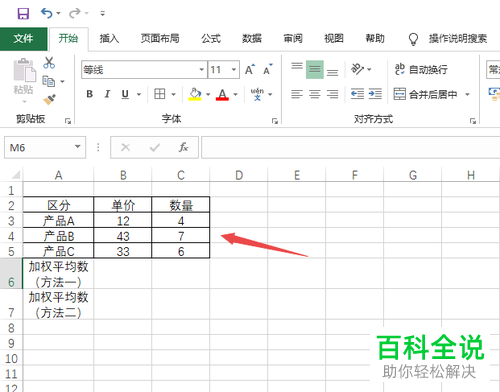Click the Orientation text rotation icon

click(x=357, y=69)
